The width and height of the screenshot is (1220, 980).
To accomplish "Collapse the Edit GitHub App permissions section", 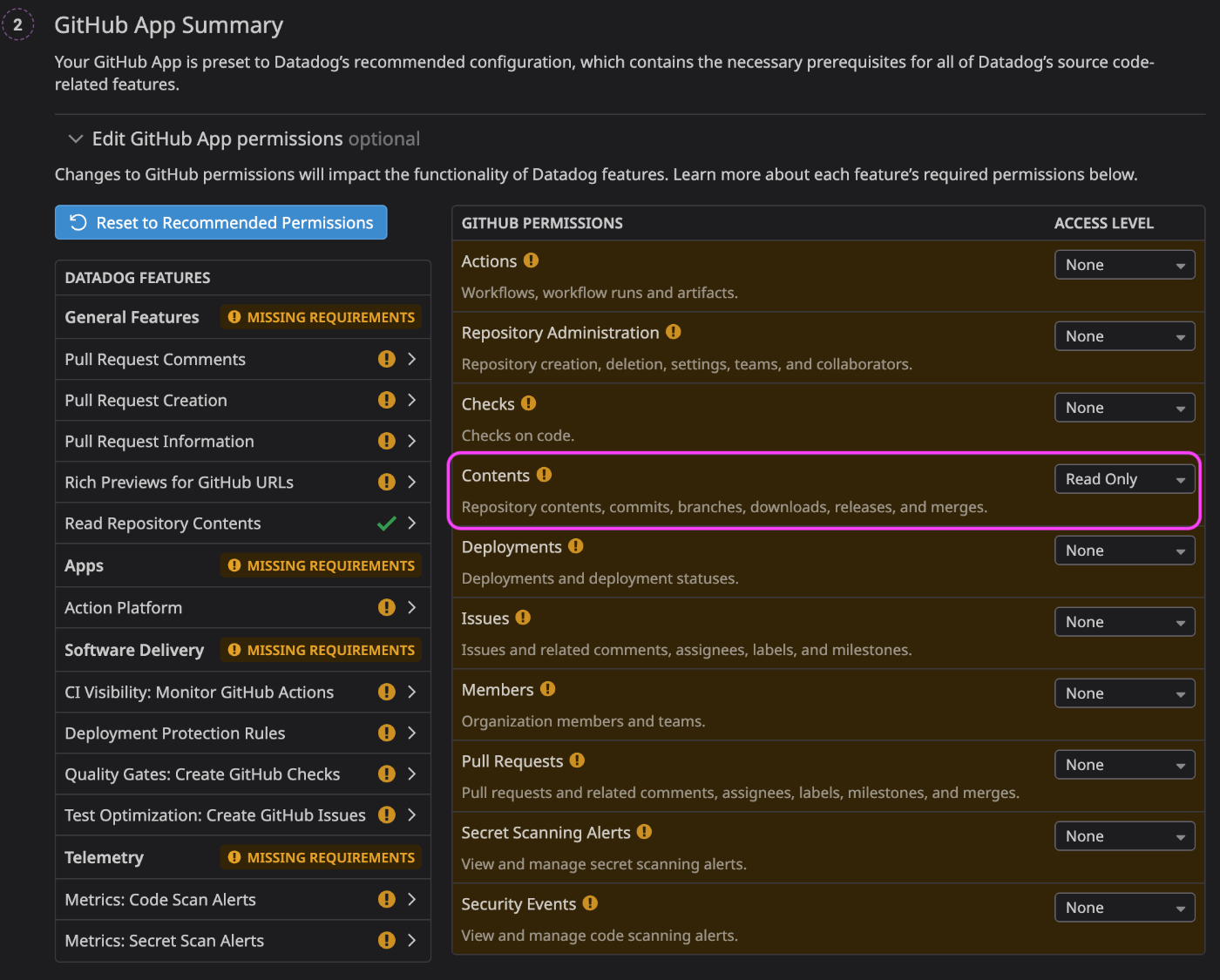I will tap(76, 139).
